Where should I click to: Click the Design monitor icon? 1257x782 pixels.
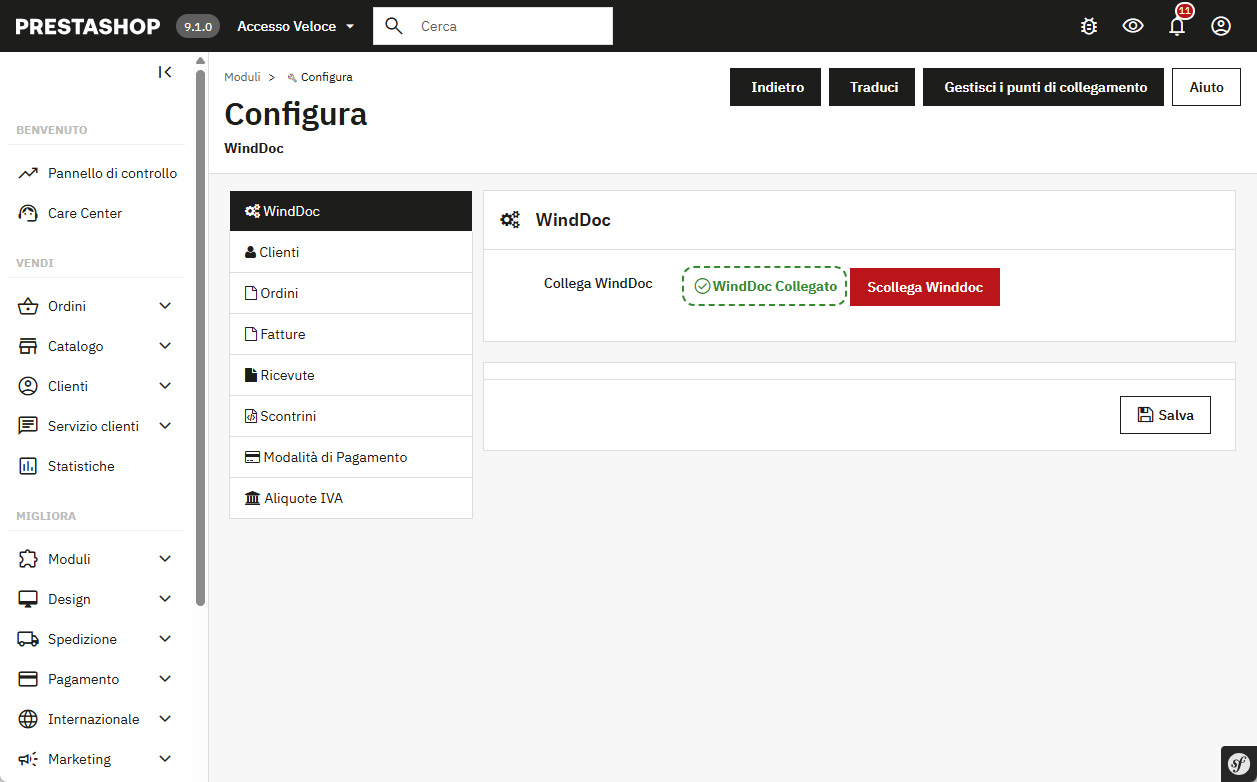click(28, 599)
